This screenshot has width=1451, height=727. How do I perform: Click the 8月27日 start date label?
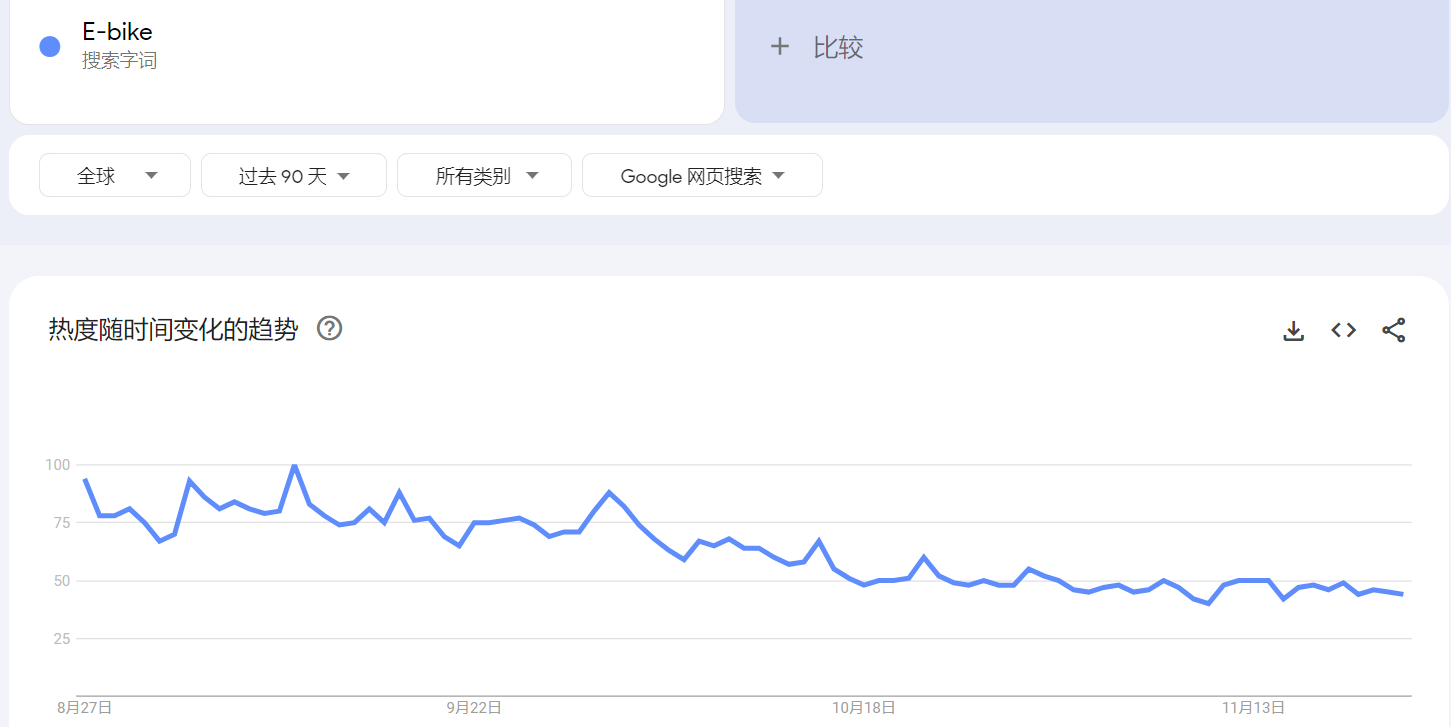pos(84,707)
